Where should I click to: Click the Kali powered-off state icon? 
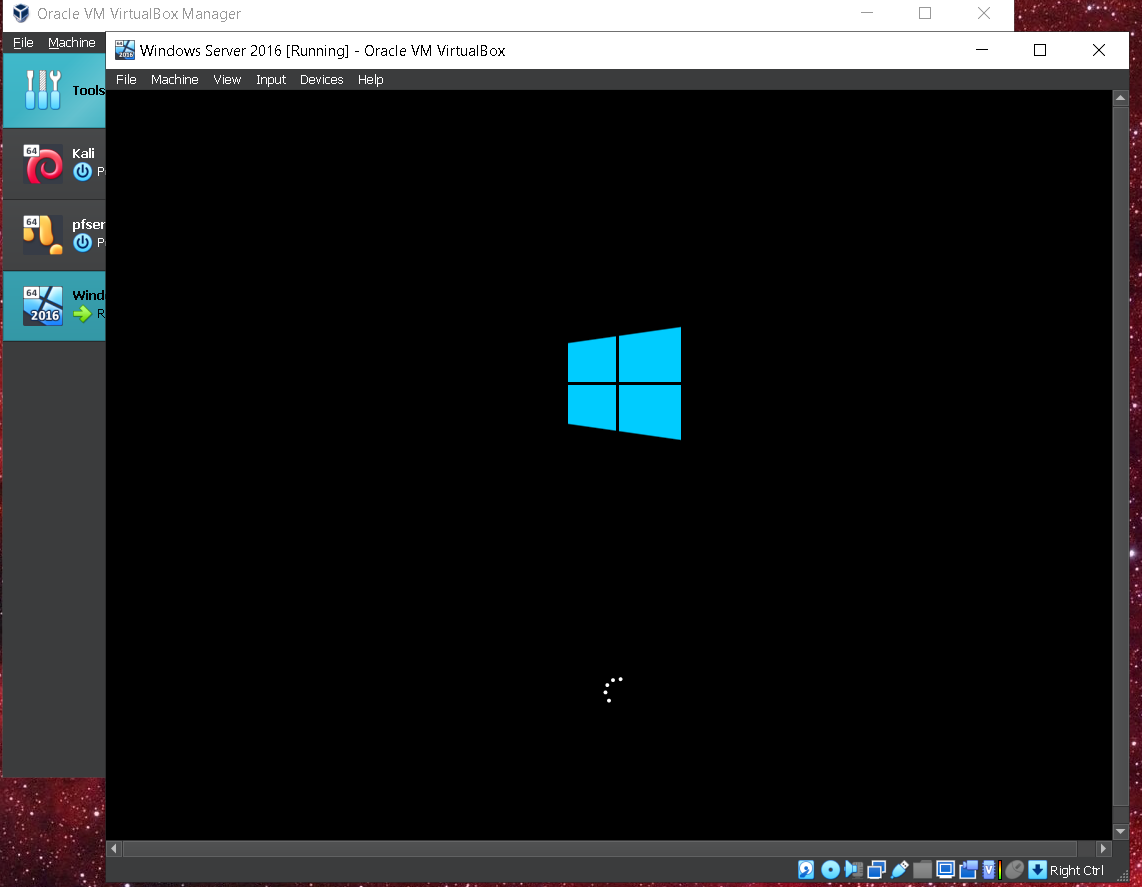[x=82, y=172]
